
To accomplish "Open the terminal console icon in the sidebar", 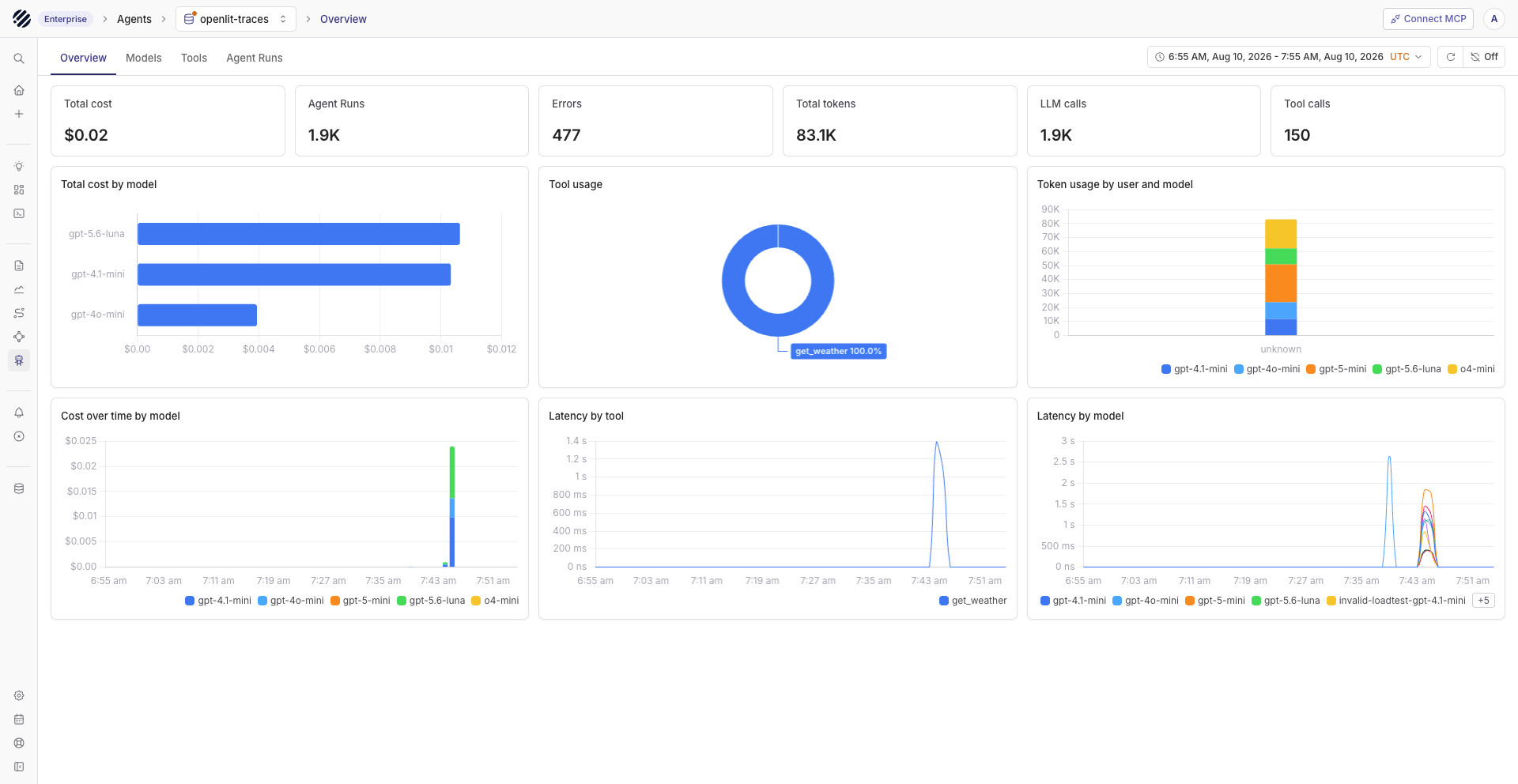I will pyautogui.click(x=19, y=213).
